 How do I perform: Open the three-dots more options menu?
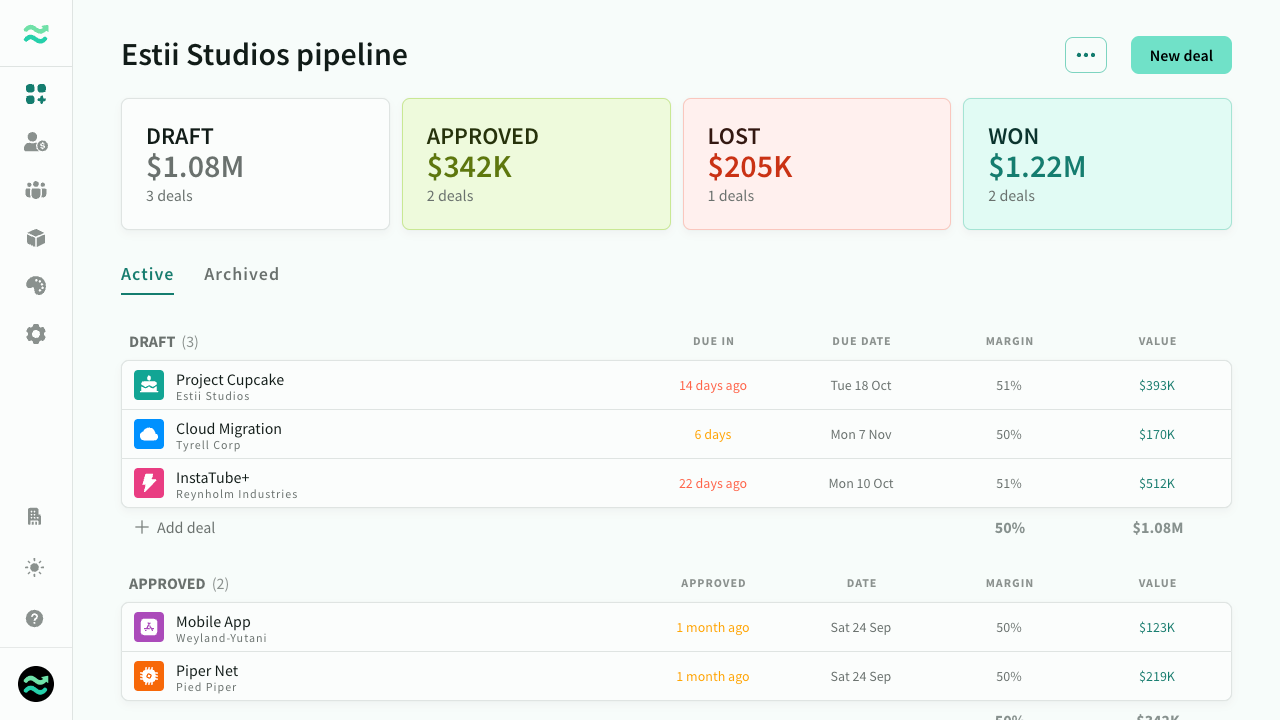[1086, 55]
